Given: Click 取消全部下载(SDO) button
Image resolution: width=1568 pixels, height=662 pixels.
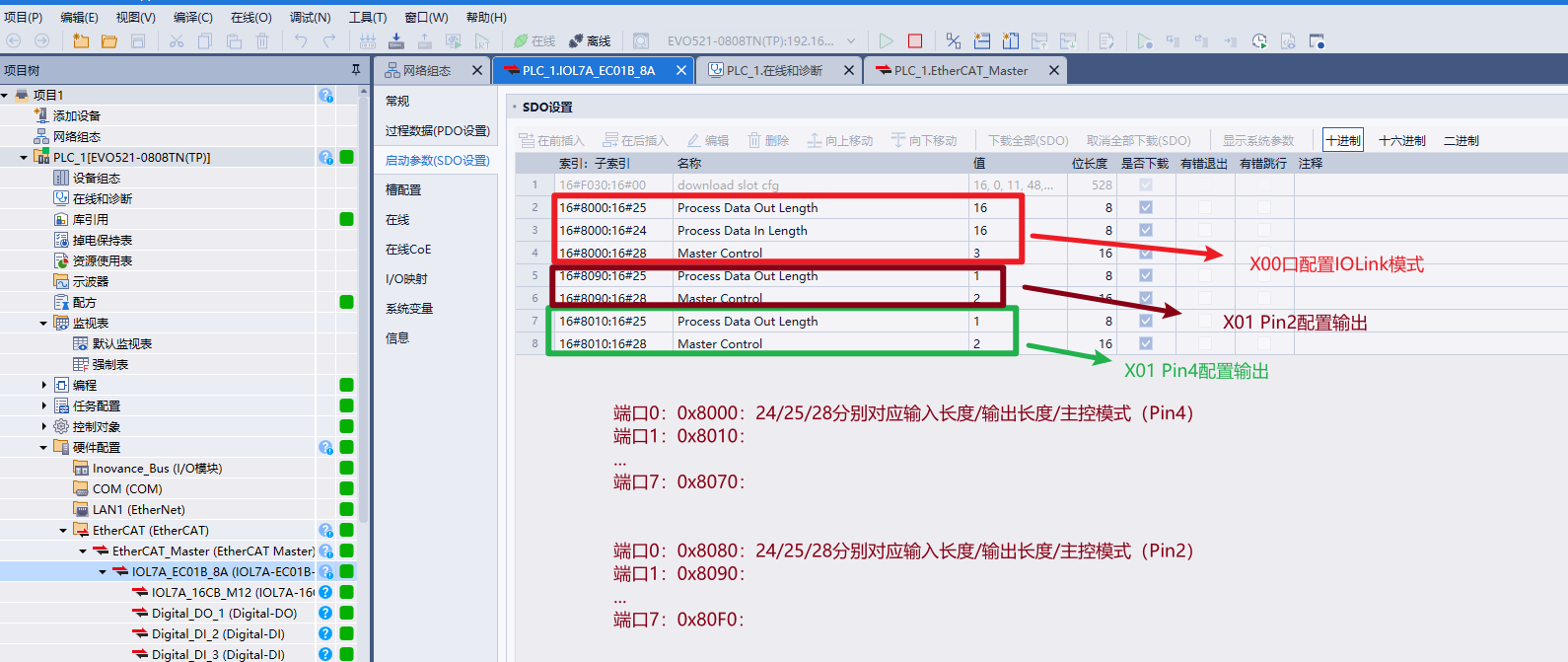Looking at the screenshot, I should [1138, 140].
